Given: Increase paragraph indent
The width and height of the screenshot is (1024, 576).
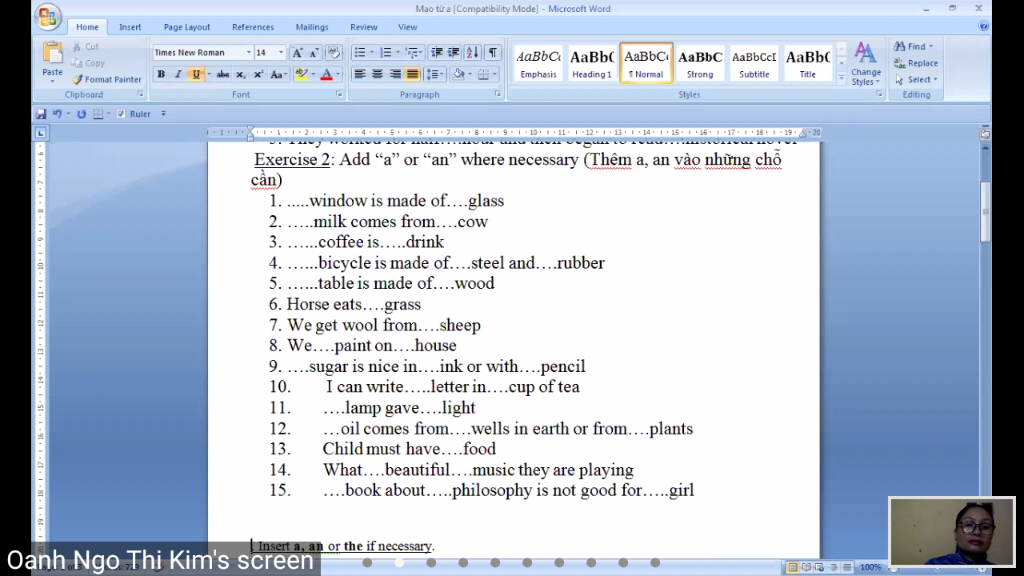Looking at the screenshot, I should tap(453, 53).
